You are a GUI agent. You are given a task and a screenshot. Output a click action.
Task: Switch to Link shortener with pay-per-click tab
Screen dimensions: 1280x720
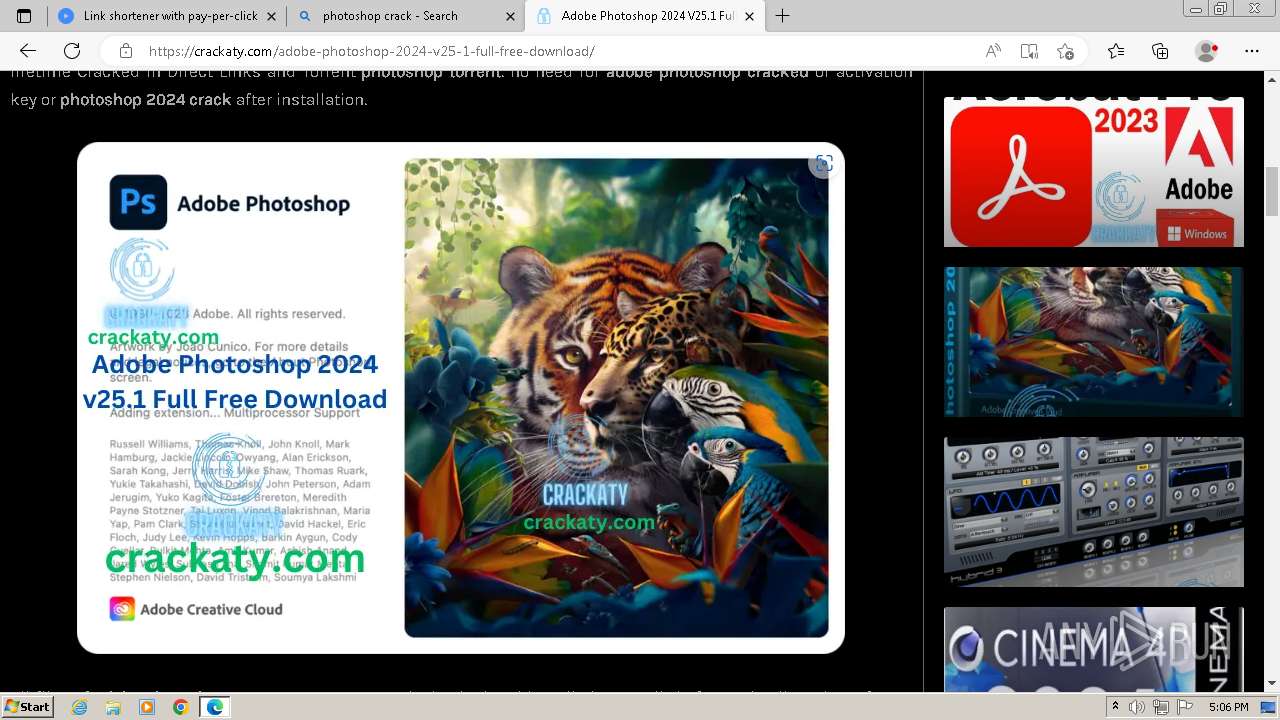point(166,16)
